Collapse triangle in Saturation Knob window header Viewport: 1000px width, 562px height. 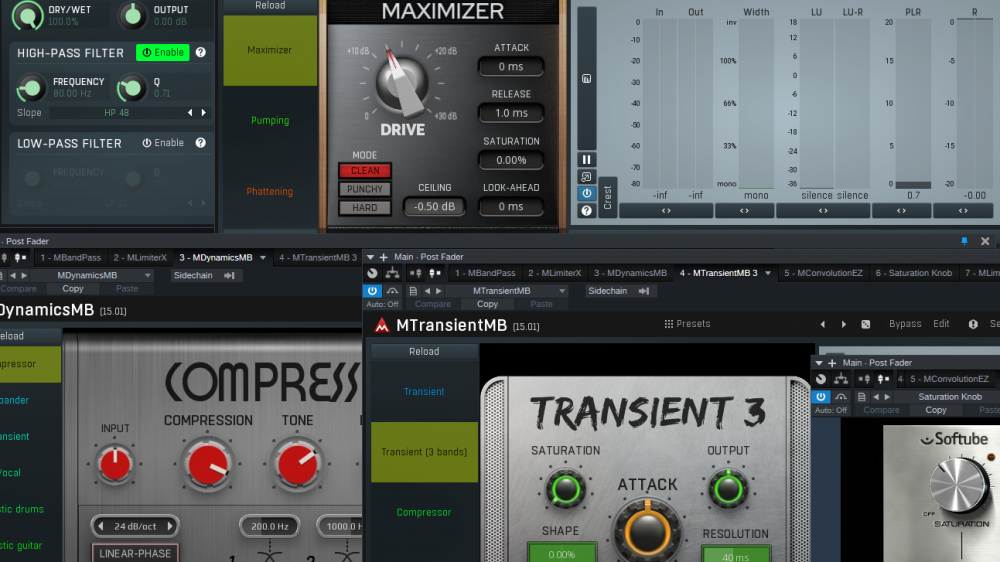tap(819, 363)
